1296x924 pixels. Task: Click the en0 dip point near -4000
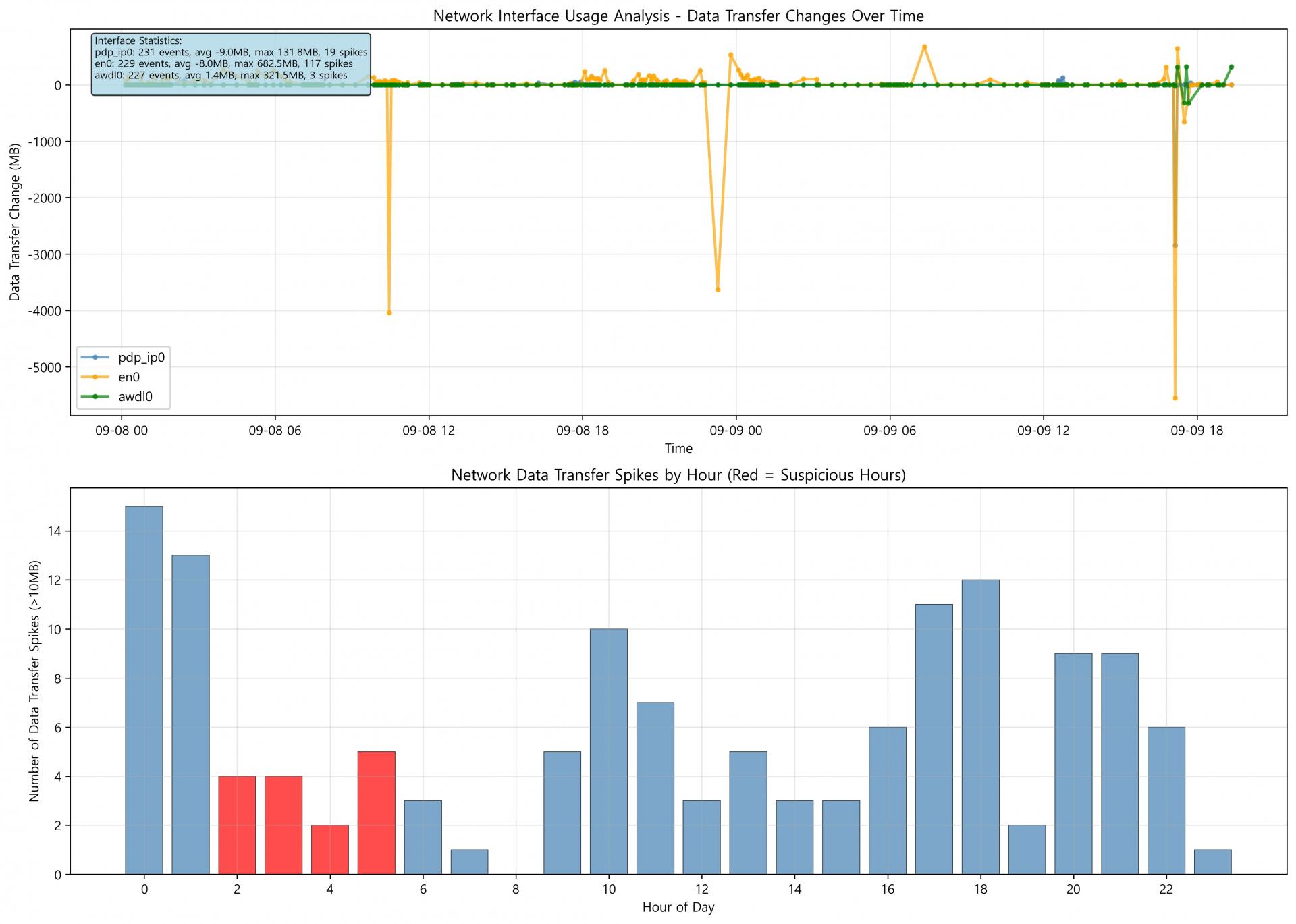point(389,312)
